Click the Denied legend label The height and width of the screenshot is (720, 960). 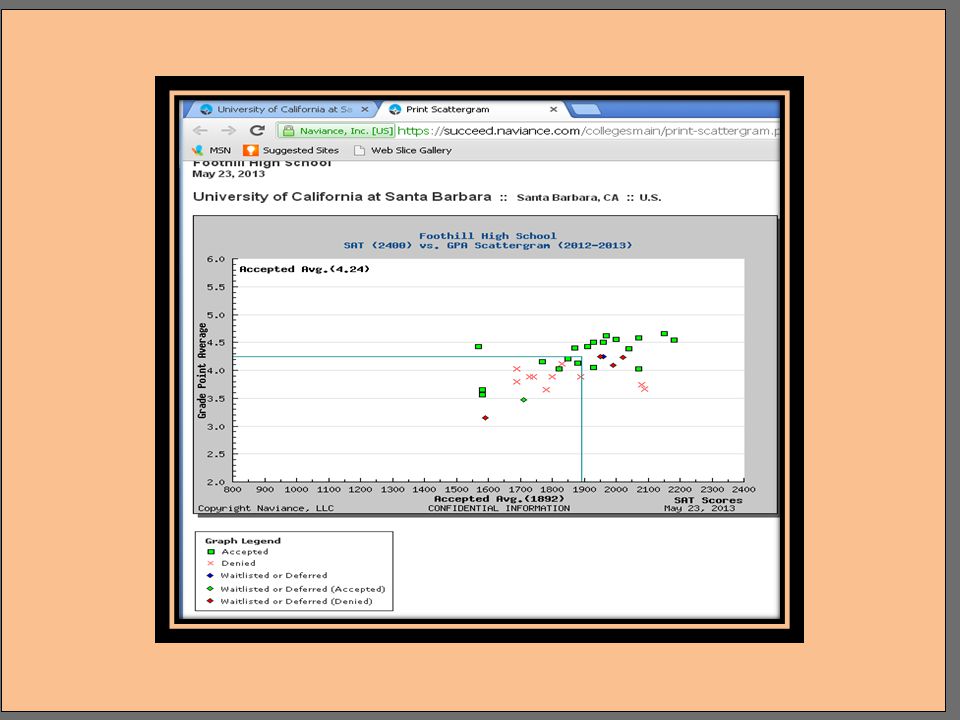[x=238, y=563]
